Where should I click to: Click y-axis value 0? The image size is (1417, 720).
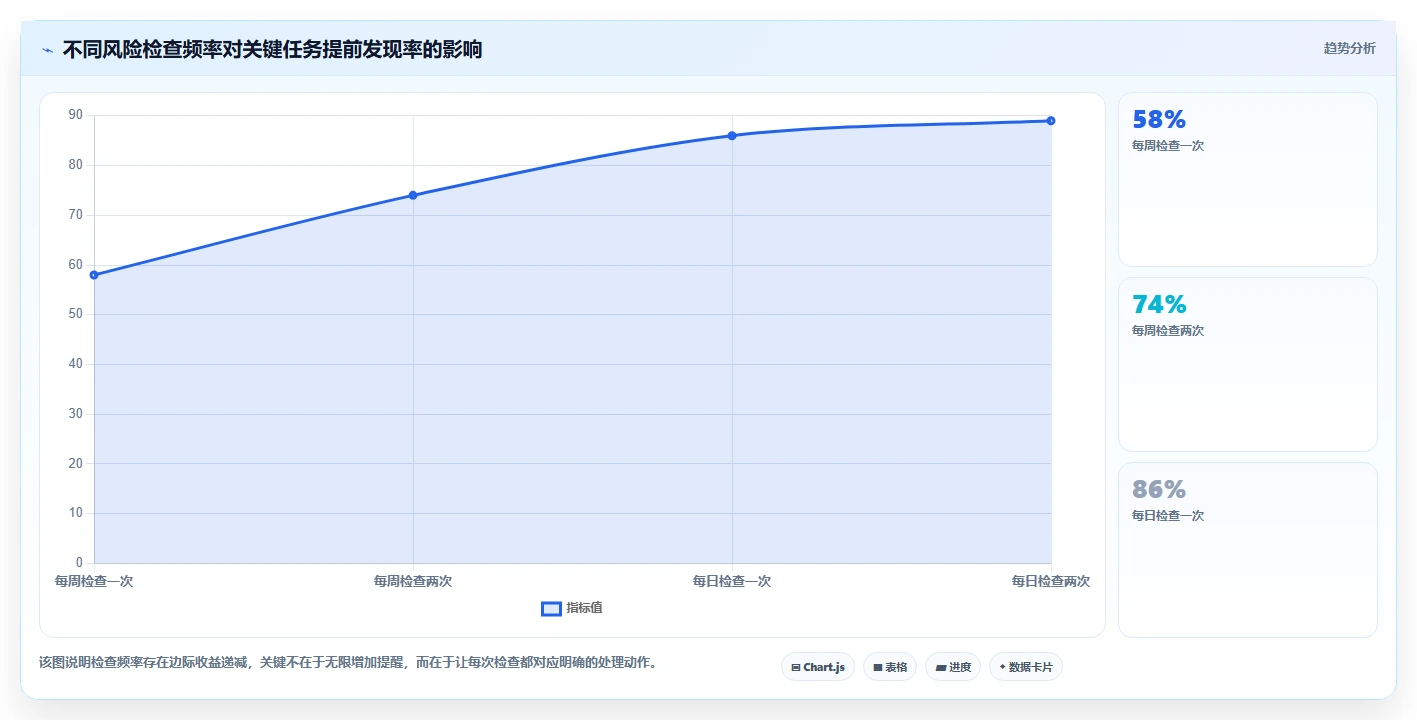pyautogui.click(x=79, y=563)
